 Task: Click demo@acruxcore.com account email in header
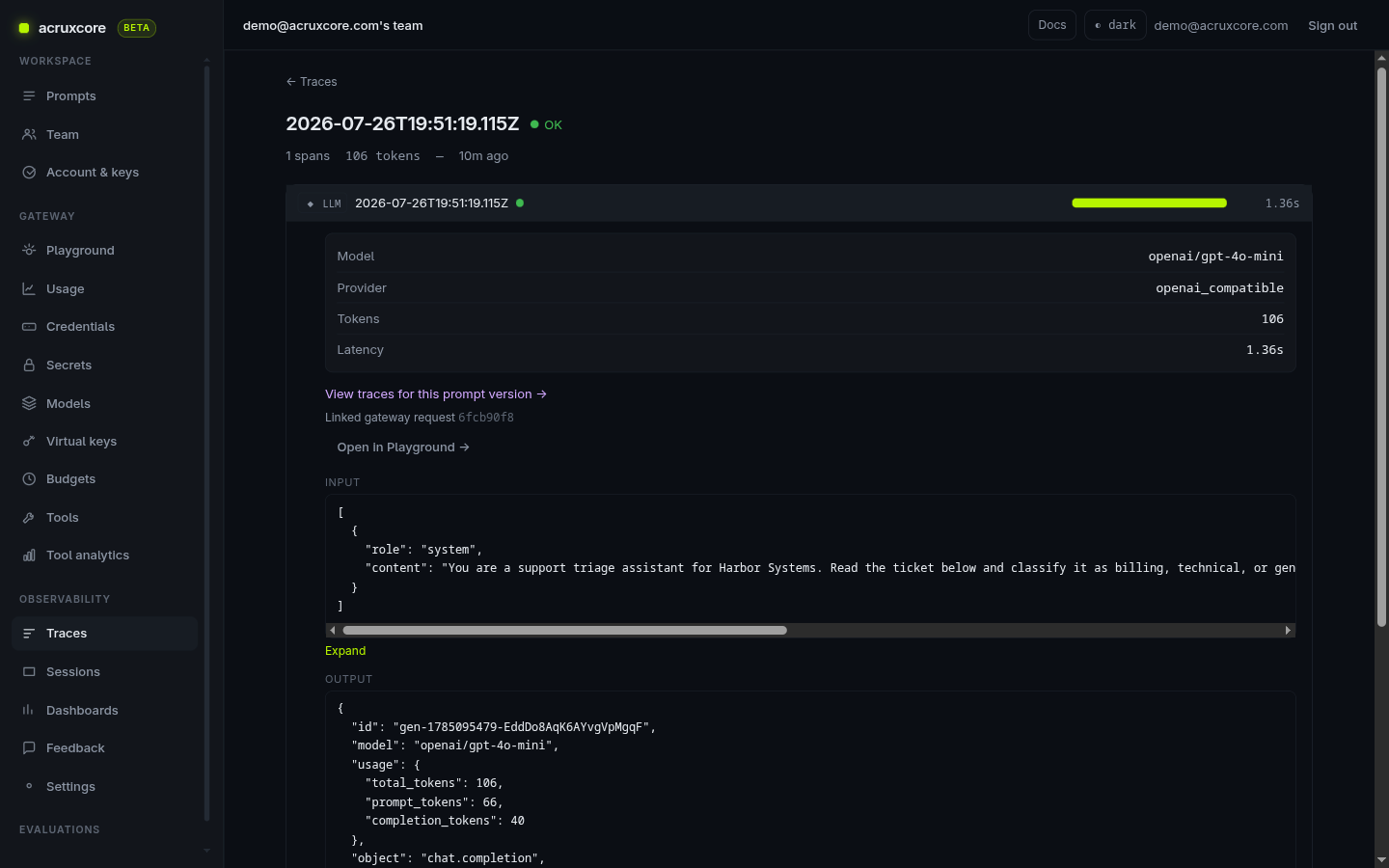pos(1220,26)
